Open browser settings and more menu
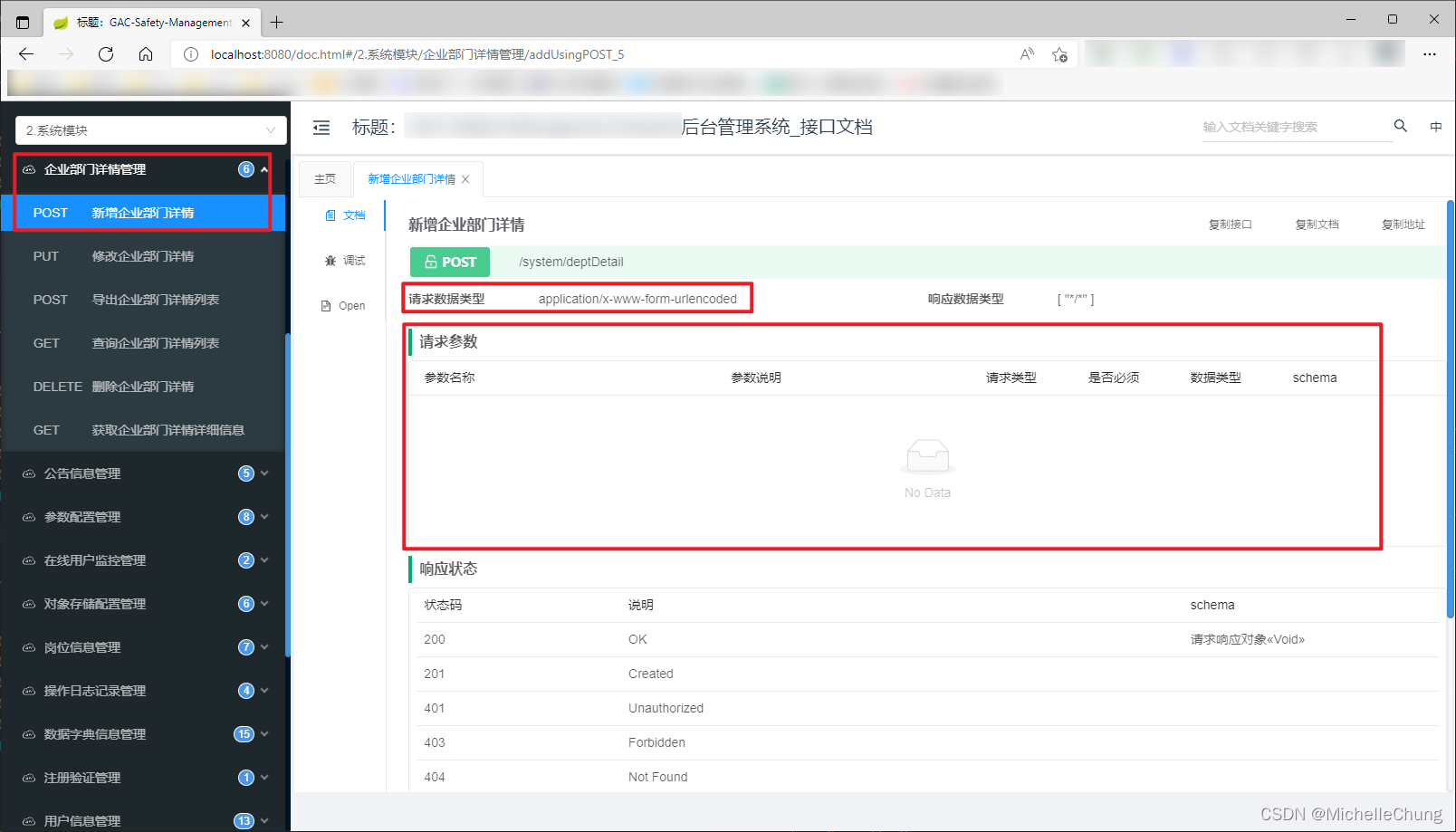This screenshot has width=1456, height=832. click(x=1430, y=54)
